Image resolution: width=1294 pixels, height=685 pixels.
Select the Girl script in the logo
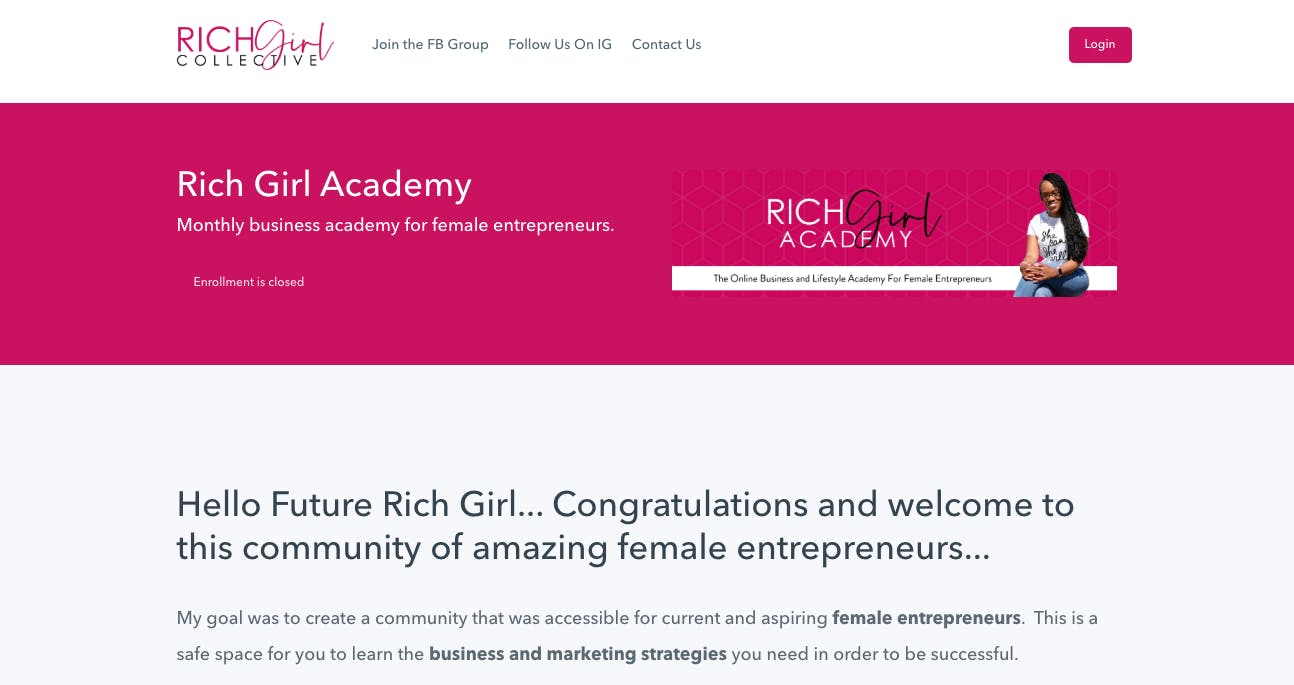300,42
